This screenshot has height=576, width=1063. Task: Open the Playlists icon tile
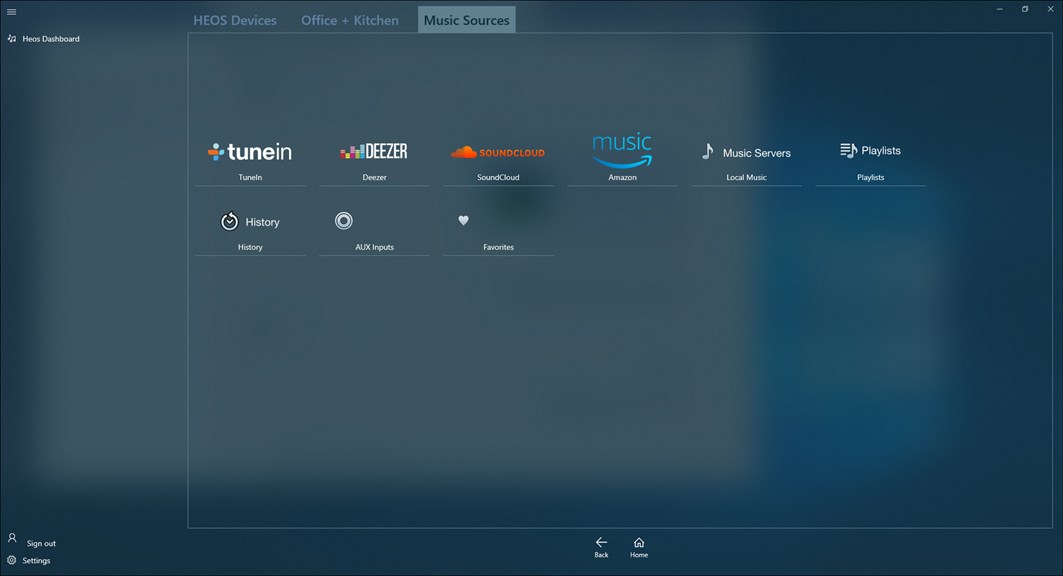[870, 150]
